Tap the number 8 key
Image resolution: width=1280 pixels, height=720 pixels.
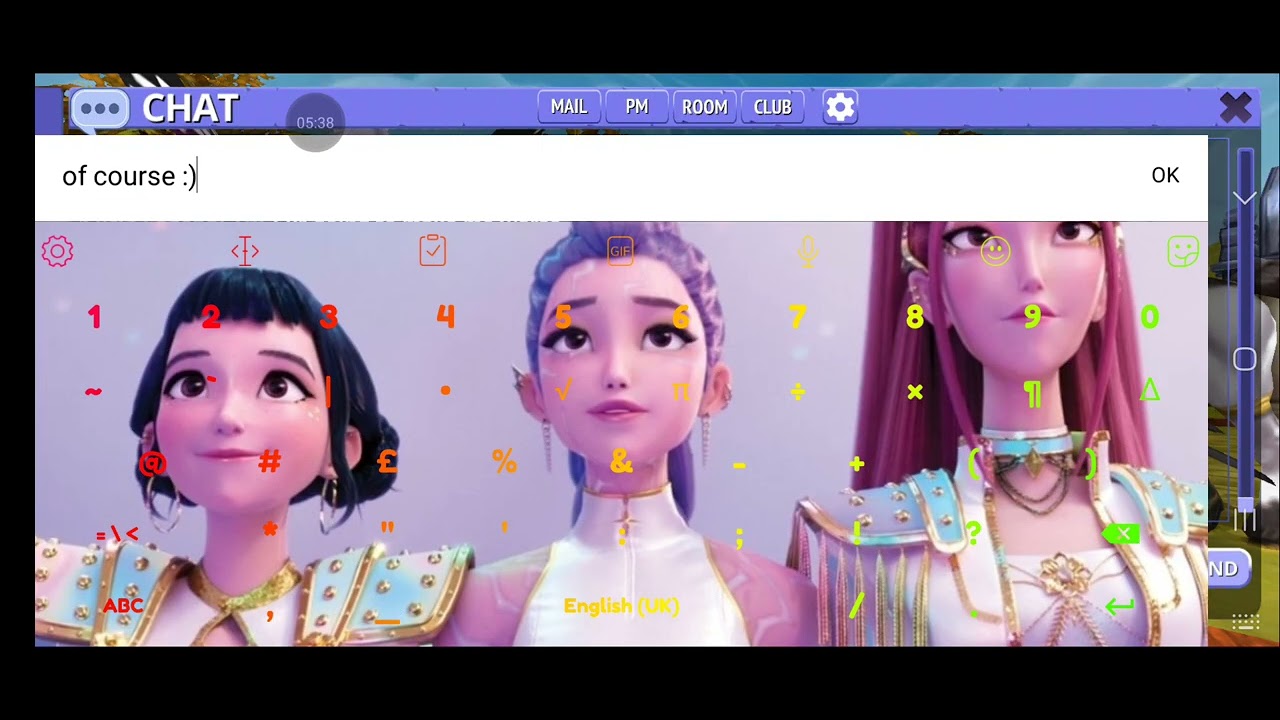tap(914, 318)
